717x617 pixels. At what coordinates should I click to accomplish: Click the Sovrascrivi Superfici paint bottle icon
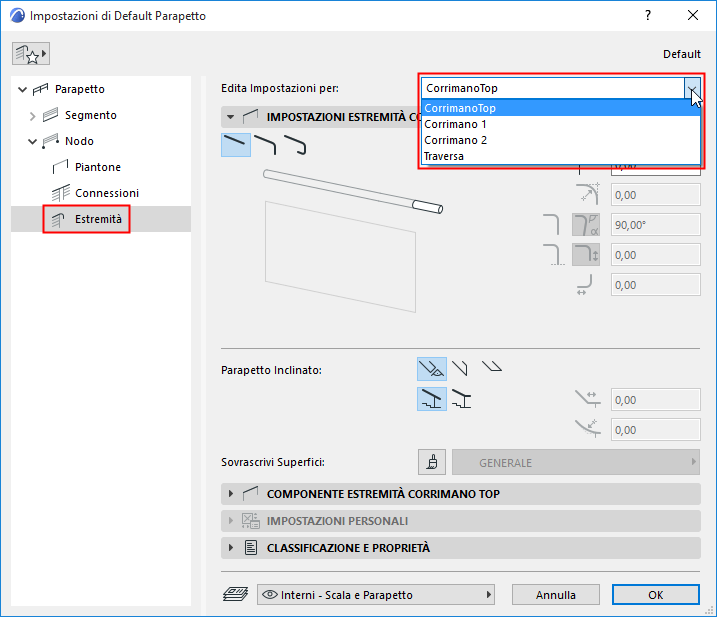click(x=432, y=462)
